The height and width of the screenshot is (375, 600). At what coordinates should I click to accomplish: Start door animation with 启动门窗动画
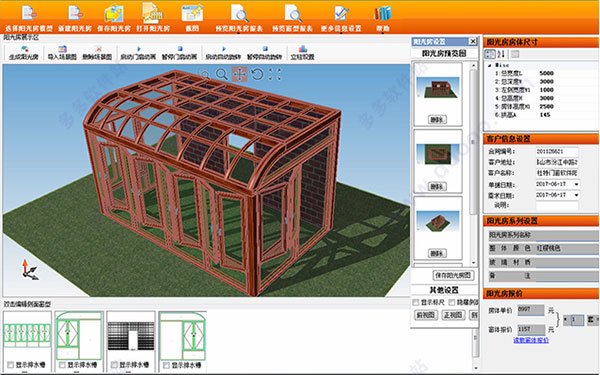138,53
